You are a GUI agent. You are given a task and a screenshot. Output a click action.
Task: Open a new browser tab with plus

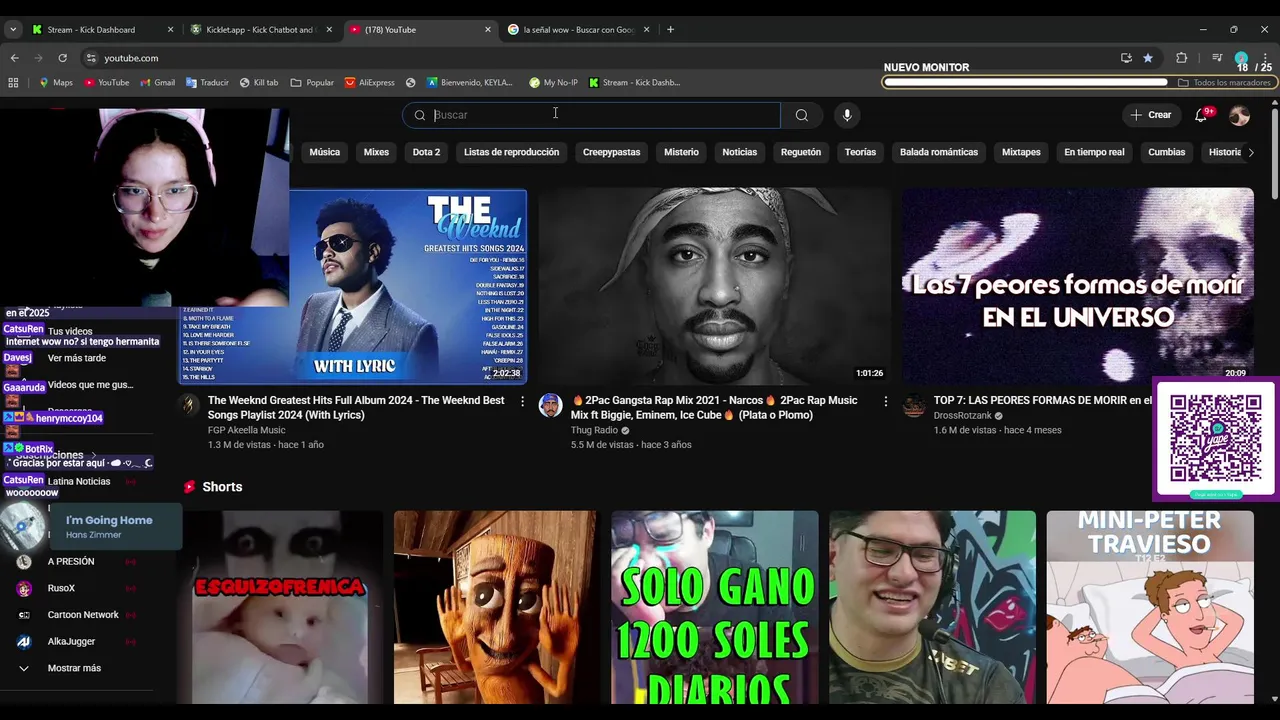(670, 29)
